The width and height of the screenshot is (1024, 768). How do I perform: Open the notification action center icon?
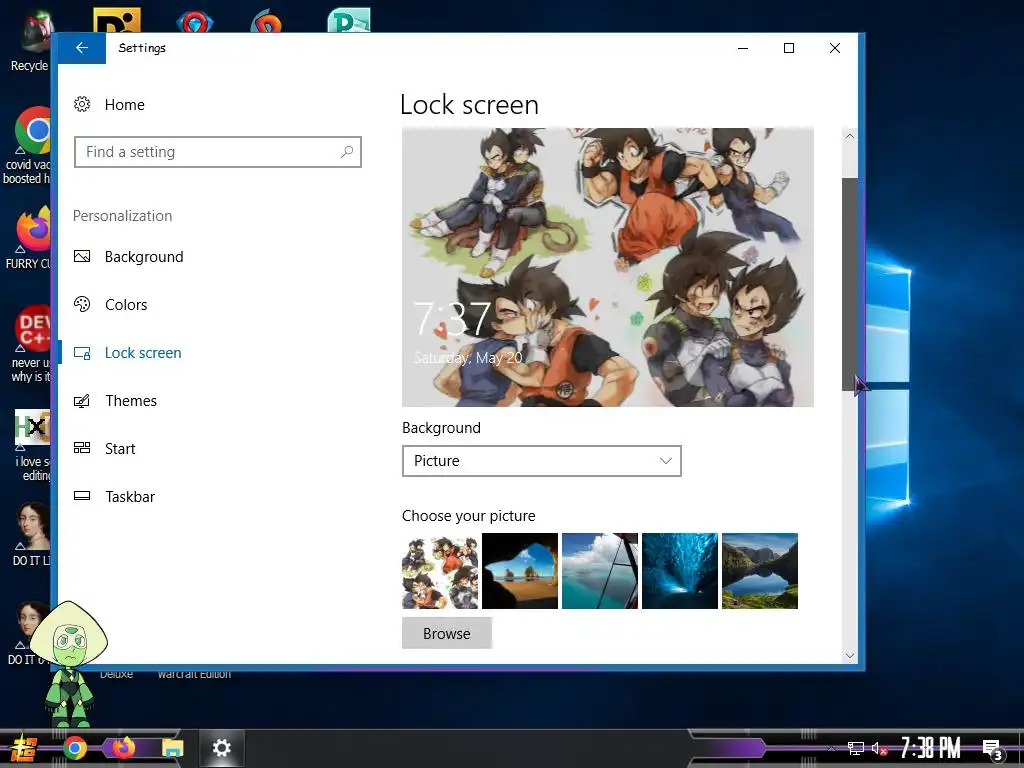(x=993, y=749)
